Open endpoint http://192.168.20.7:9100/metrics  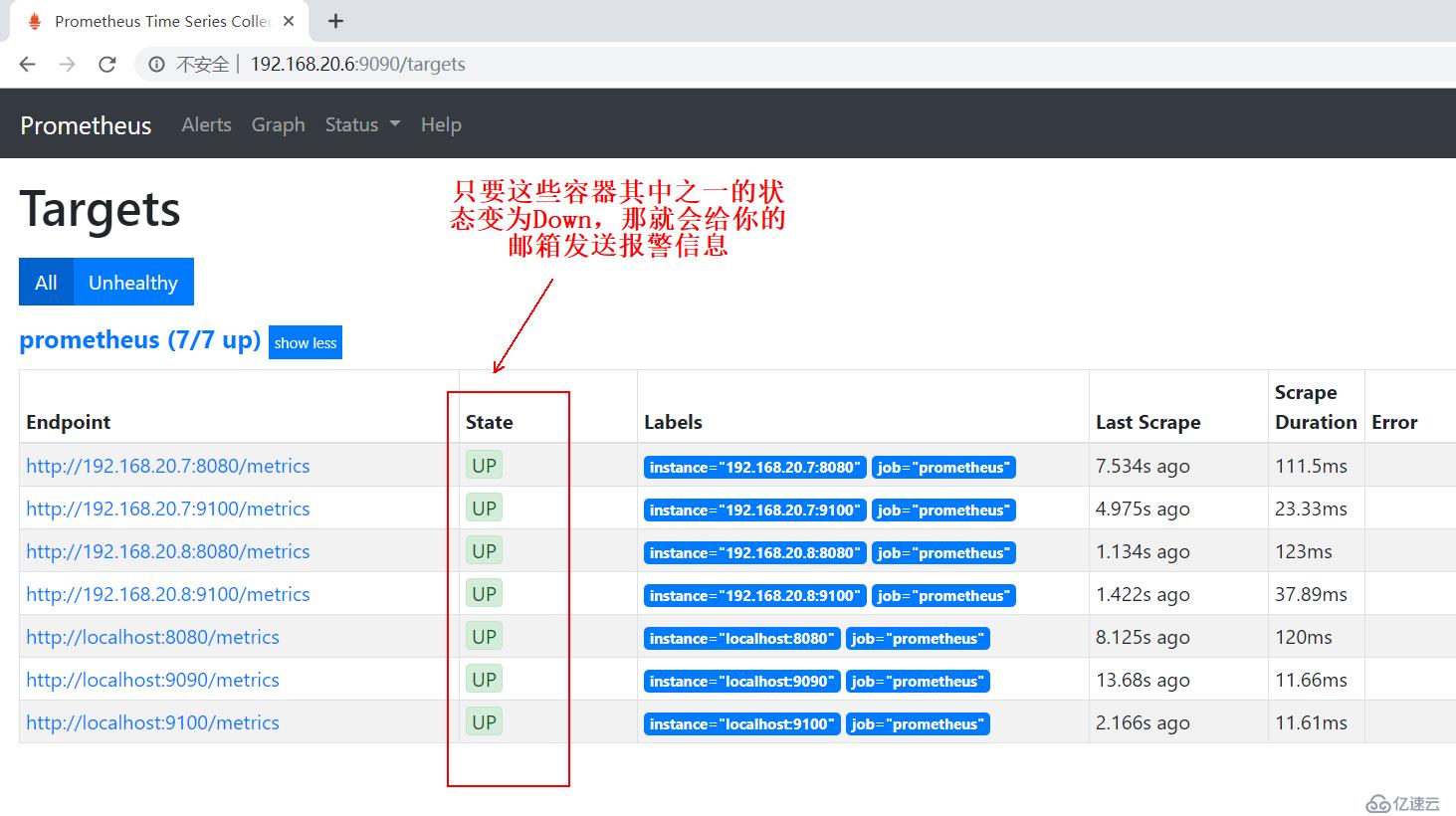(x=168, y=509)
